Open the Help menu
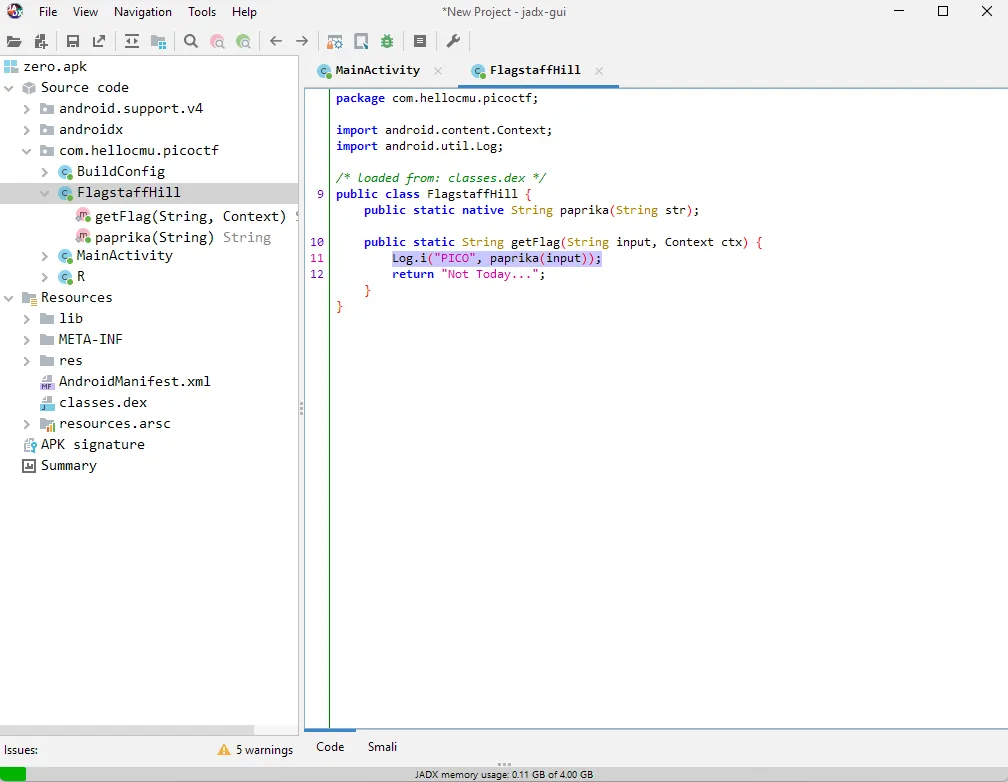 tap(244, 12)
